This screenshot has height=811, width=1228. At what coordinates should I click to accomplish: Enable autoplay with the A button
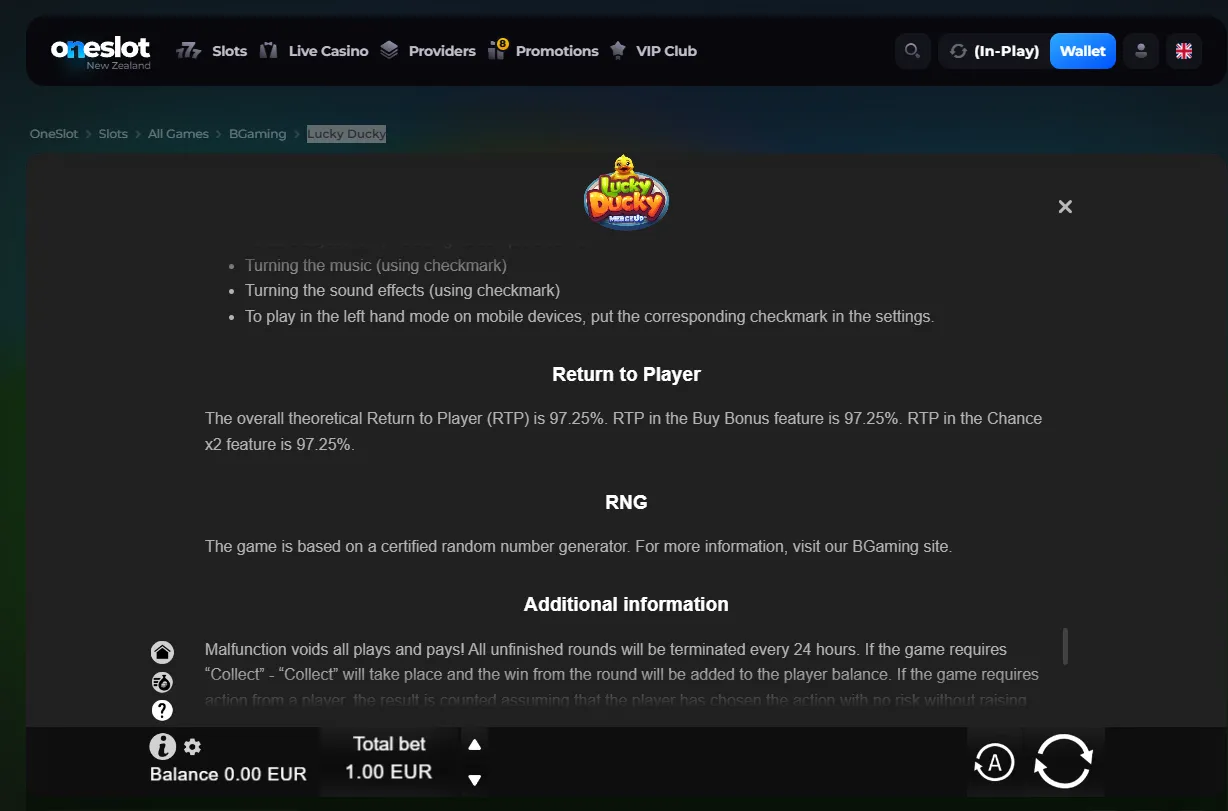(x=994, y=763)
